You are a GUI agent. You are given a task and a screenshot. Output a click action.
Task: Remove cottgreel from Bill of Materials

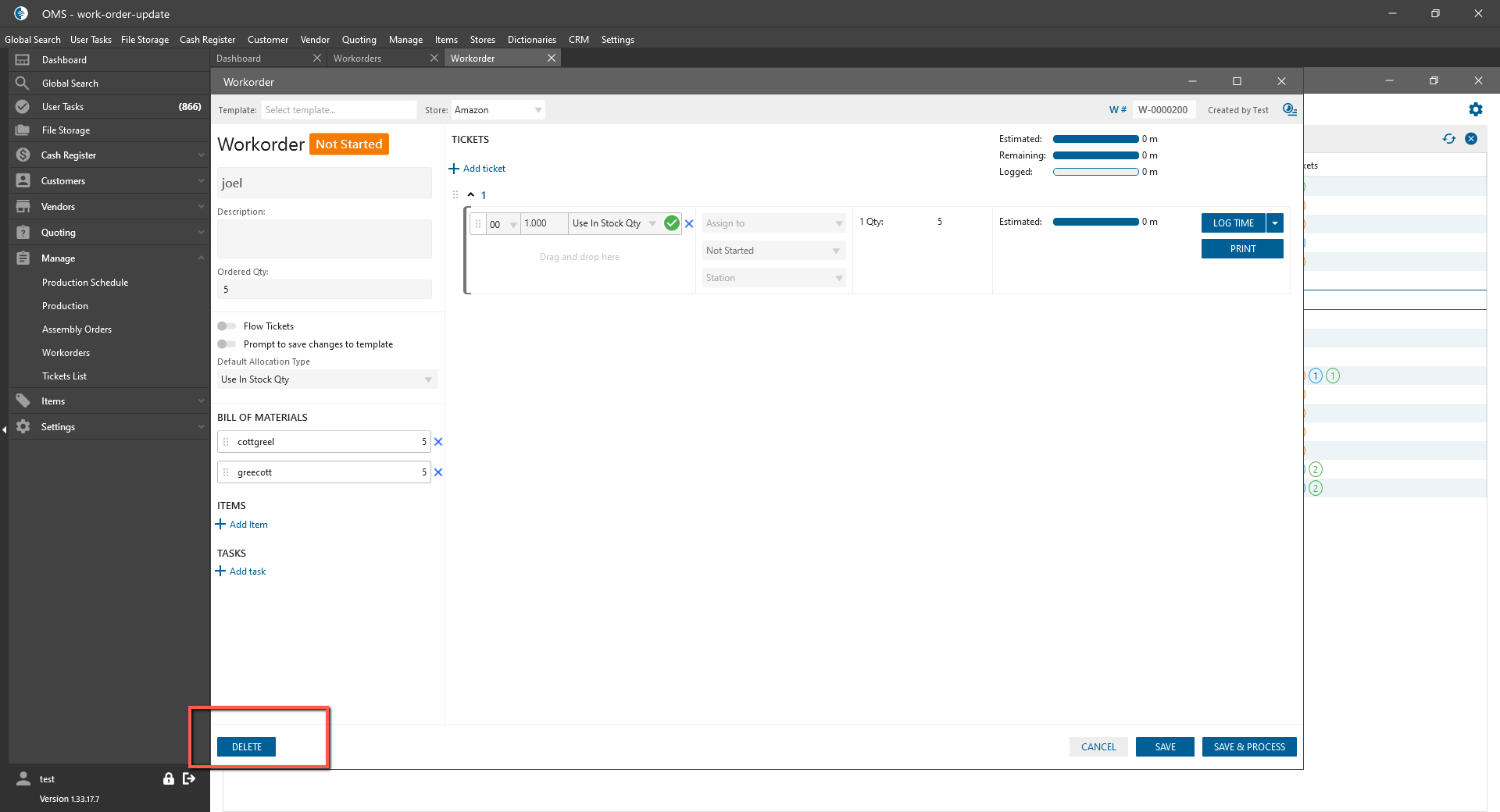pyautogui.click(x=438, y=442)
